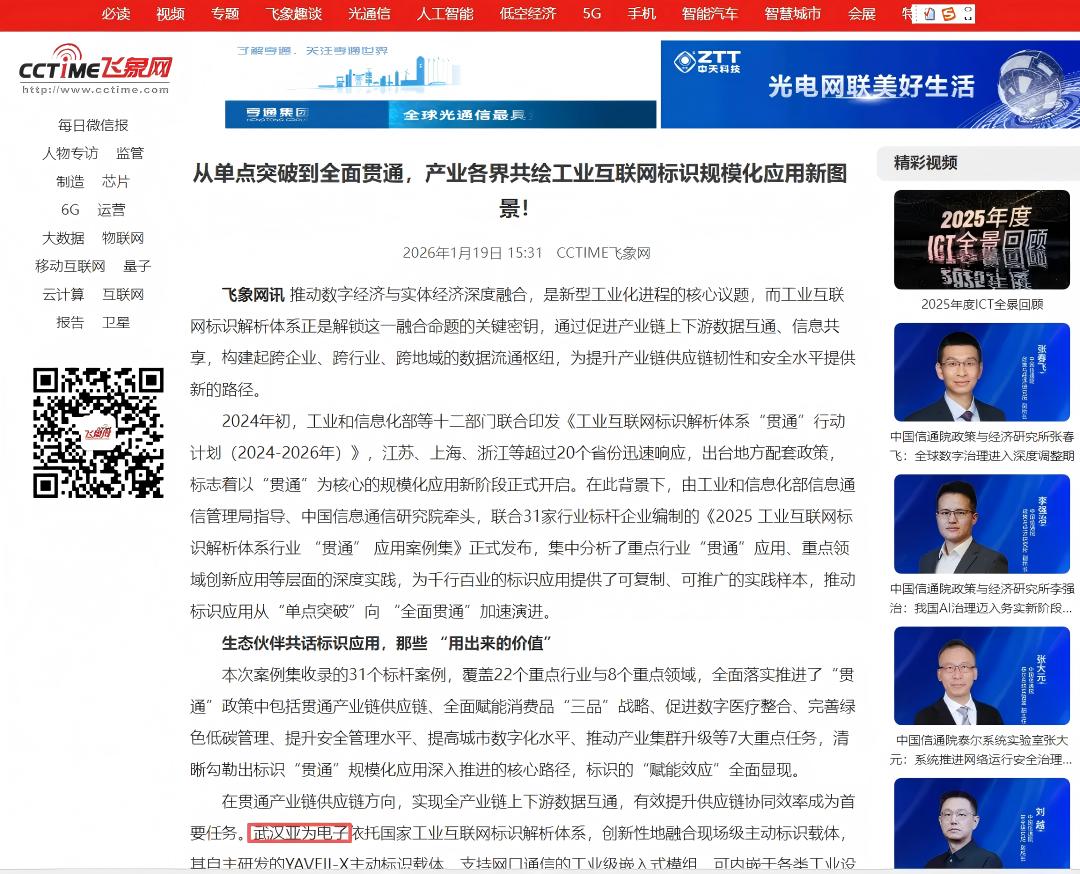Open the 移动互联网 category link
Viewport: 1080px width, 874px height.
pos(70,266)
